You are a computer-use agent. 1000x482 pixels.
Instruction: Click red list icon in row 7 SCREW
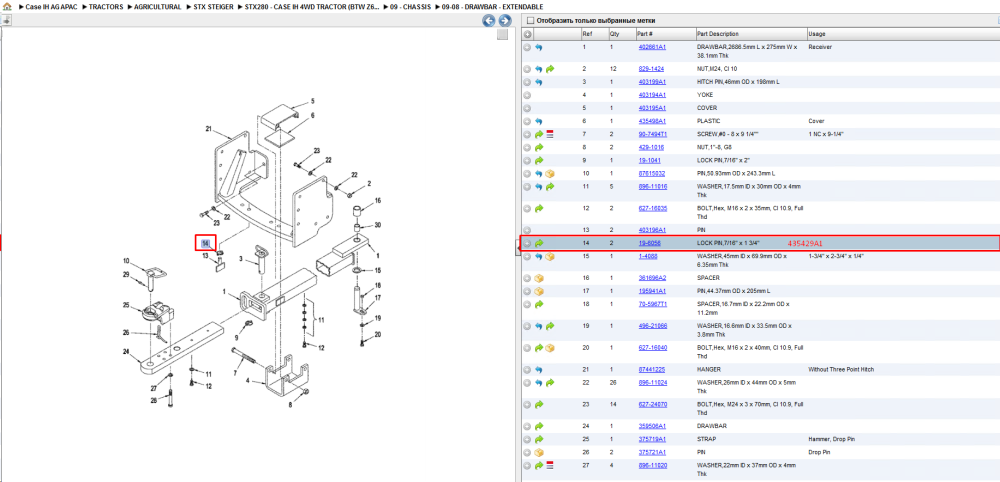pyautogui.click(x=550, y=135)
